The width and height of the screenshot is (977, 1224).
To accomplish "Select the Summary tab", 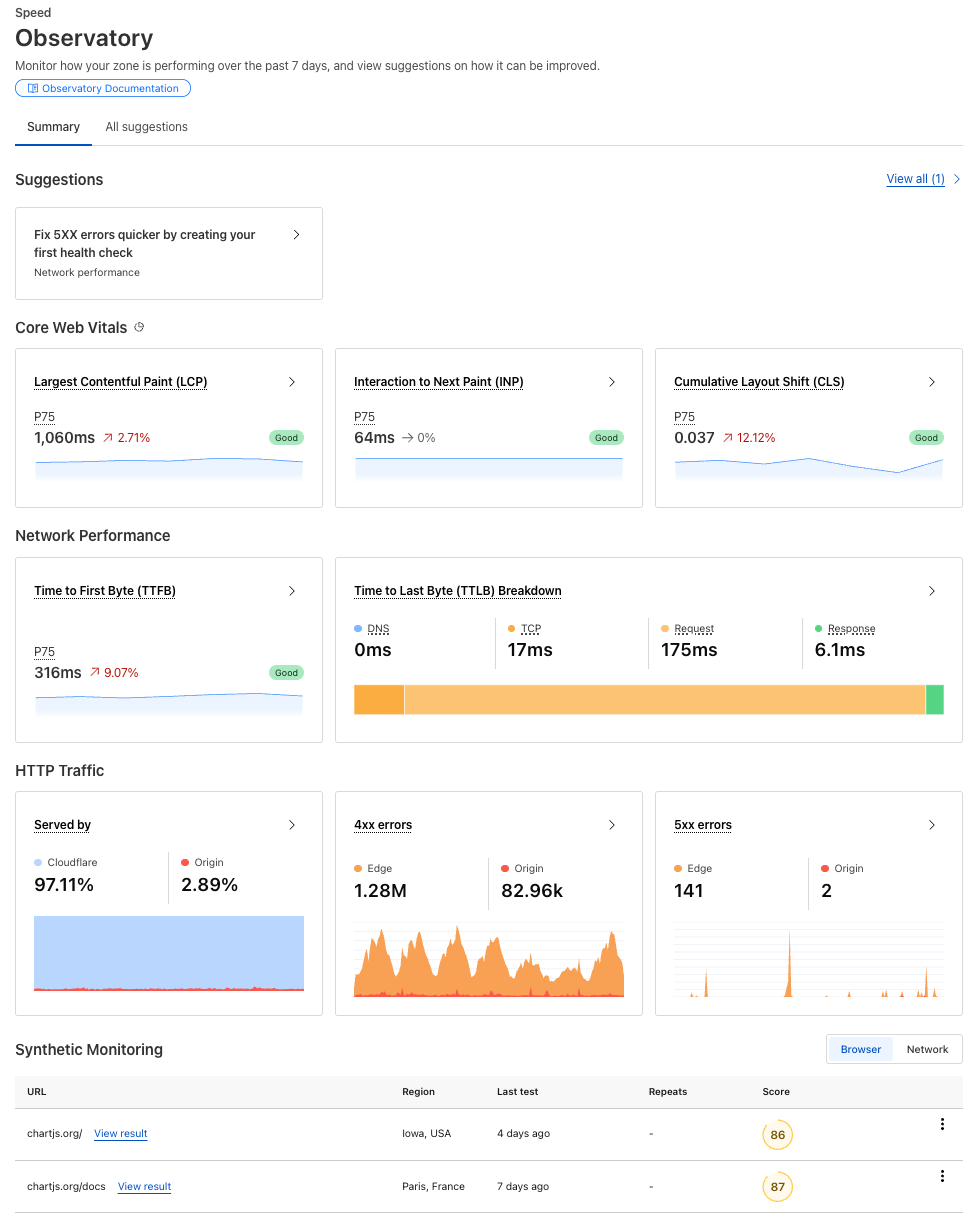I will [x=54, y=127].
